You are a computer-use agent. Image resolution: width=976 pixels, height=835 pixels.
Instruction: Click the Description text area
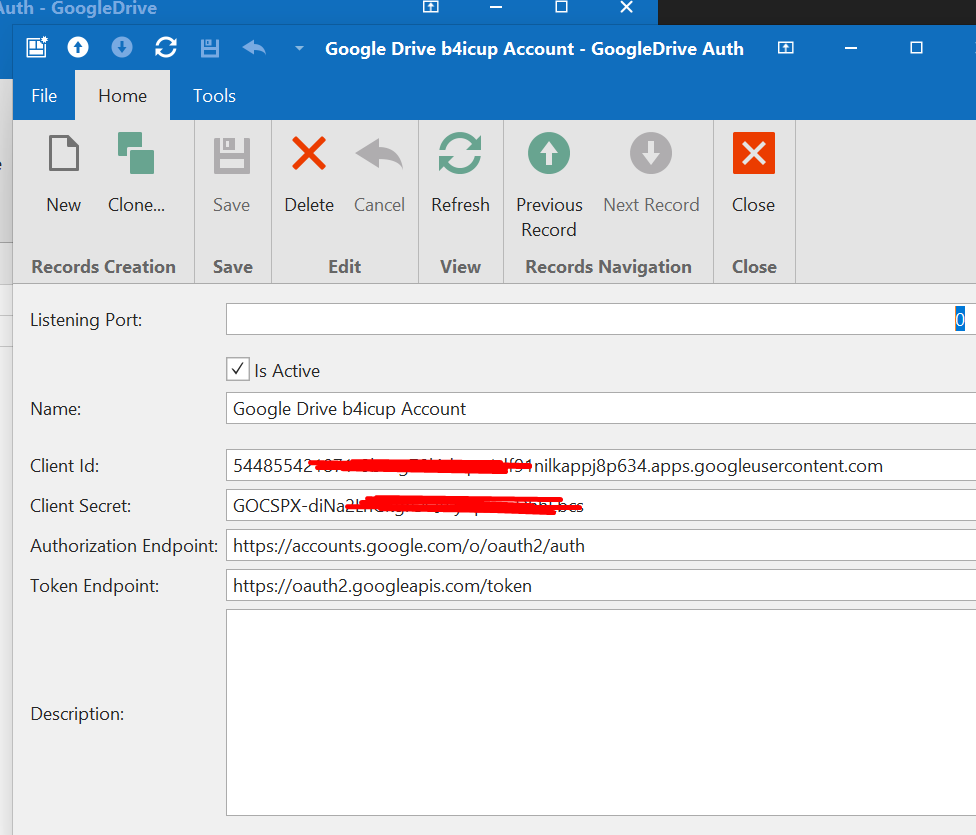point(601,712)
